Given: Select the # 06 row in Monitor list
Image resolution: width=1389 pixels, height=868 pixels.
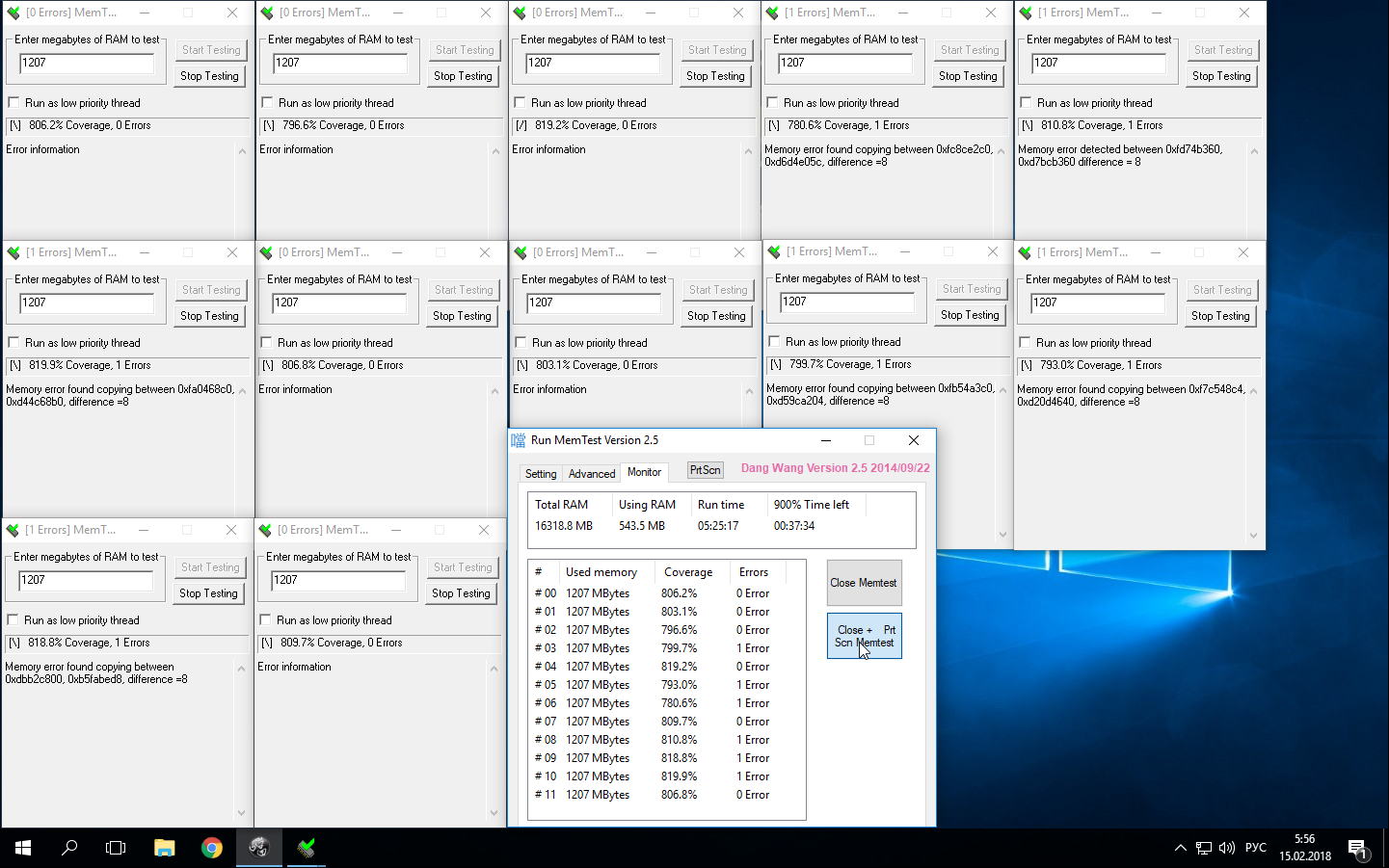Looking at the screenshot, I should tap(667, 703).
